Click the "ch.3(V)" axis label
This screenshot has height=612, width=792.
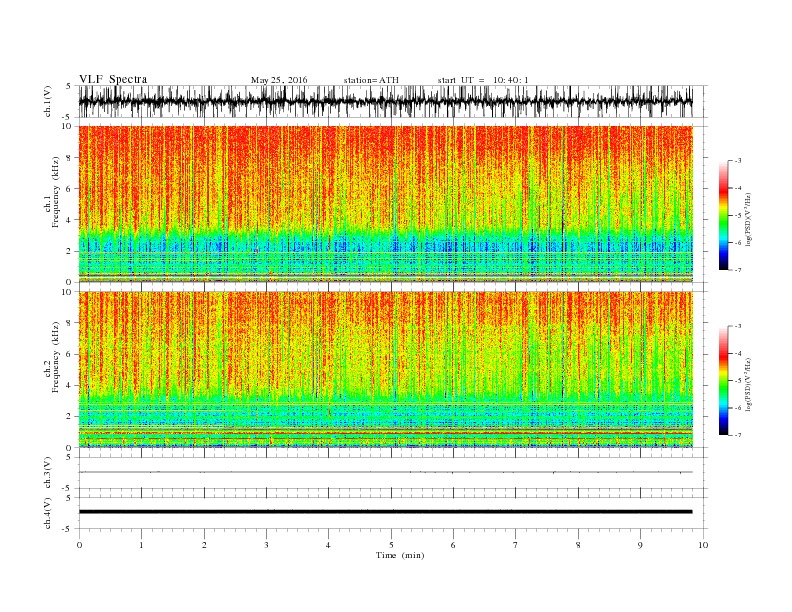click(48, 473)
